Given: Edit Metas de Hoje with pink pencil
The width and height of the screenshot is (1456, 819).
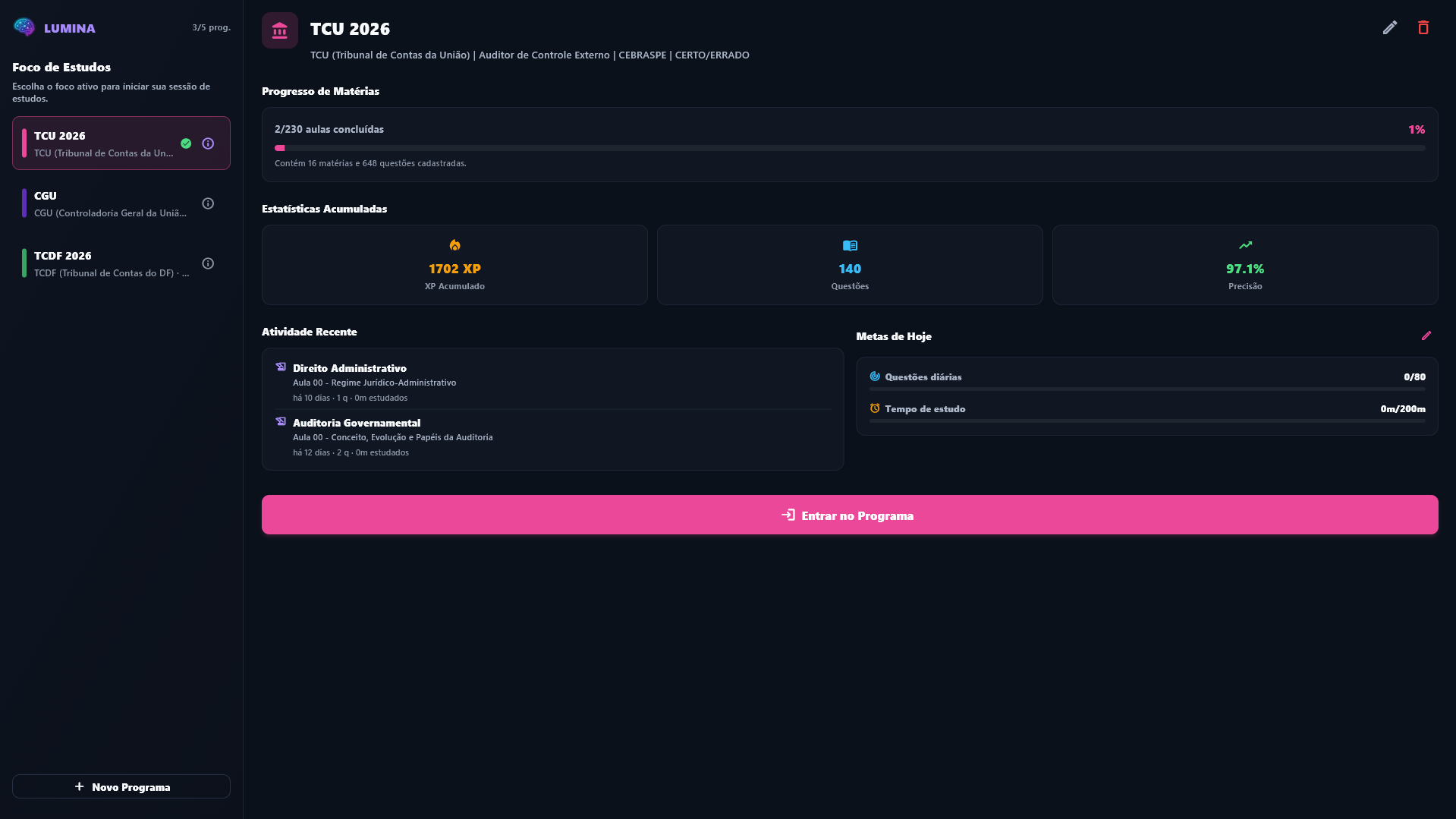Looking at the screenshot, I should pos(1426,335).
